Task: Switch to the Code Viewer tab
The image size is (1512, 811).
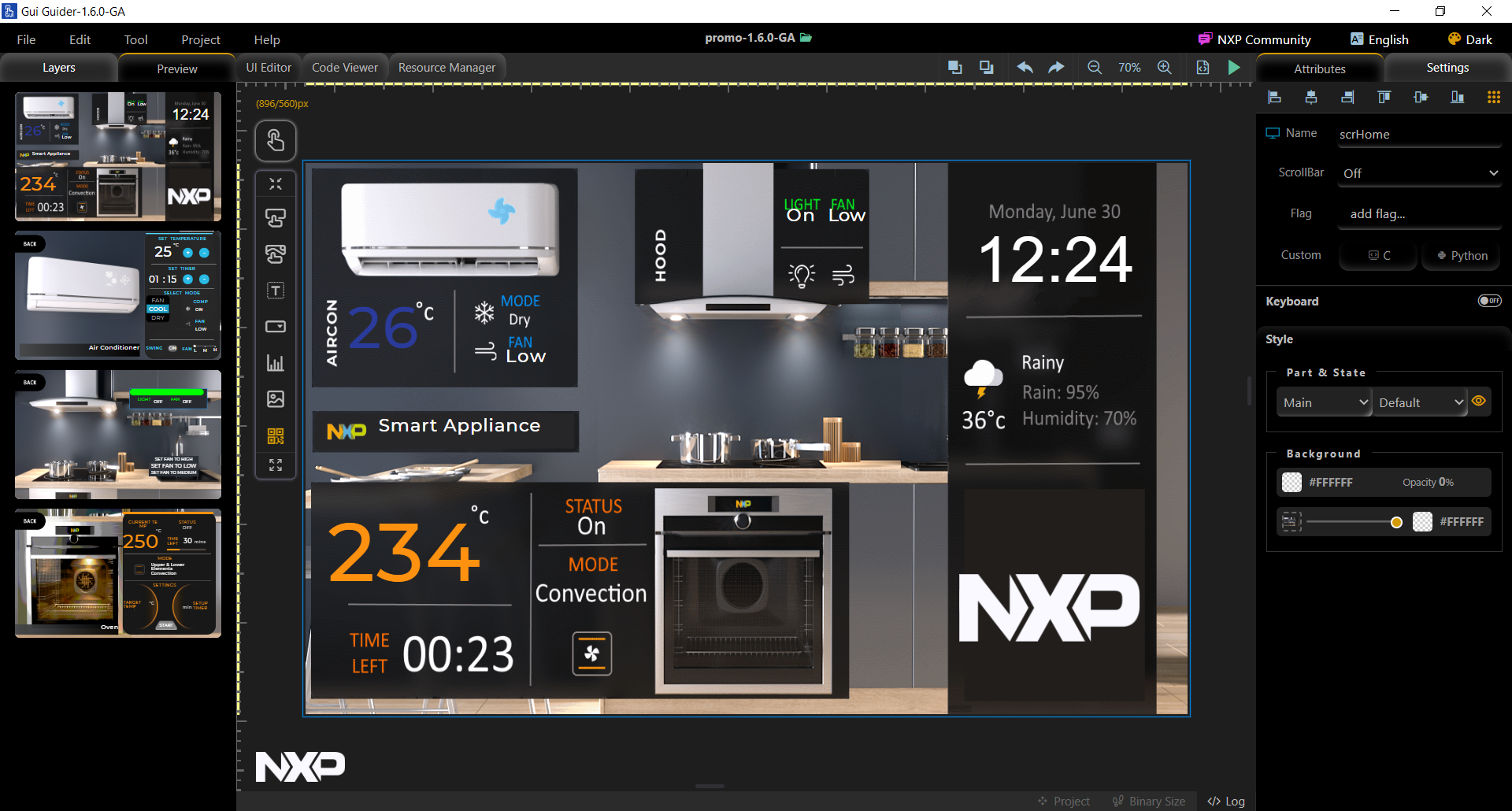Action: (x=345, y=67)
